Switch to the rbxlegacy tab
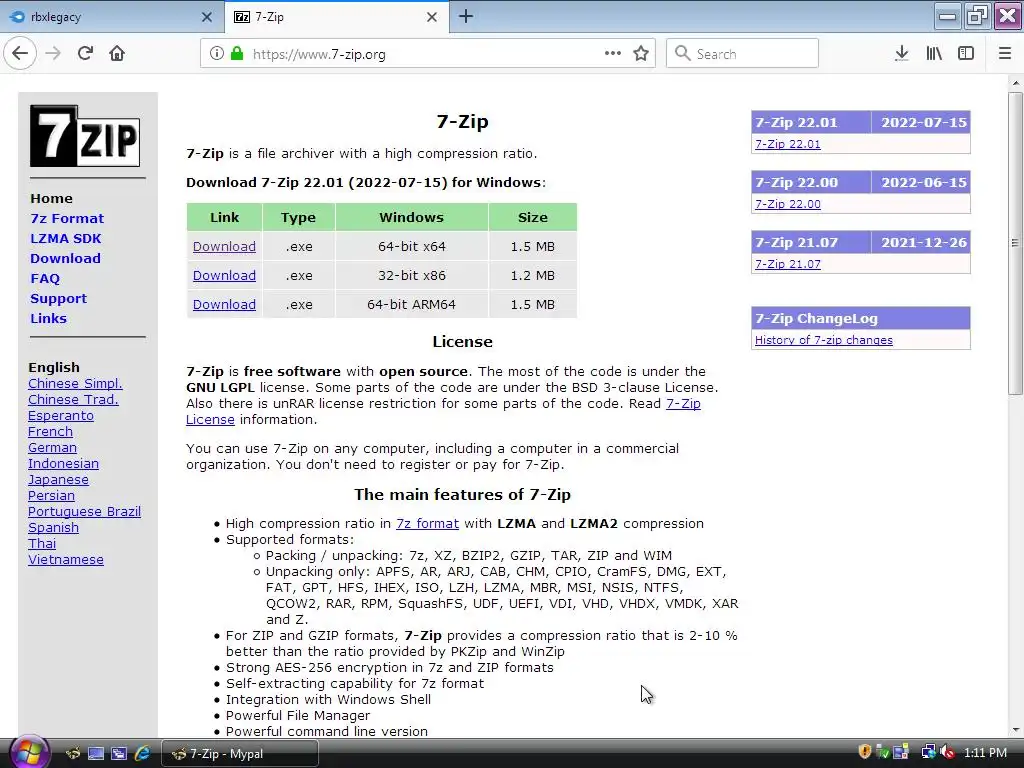The image size is (1024, 768). tap(111, 17)
